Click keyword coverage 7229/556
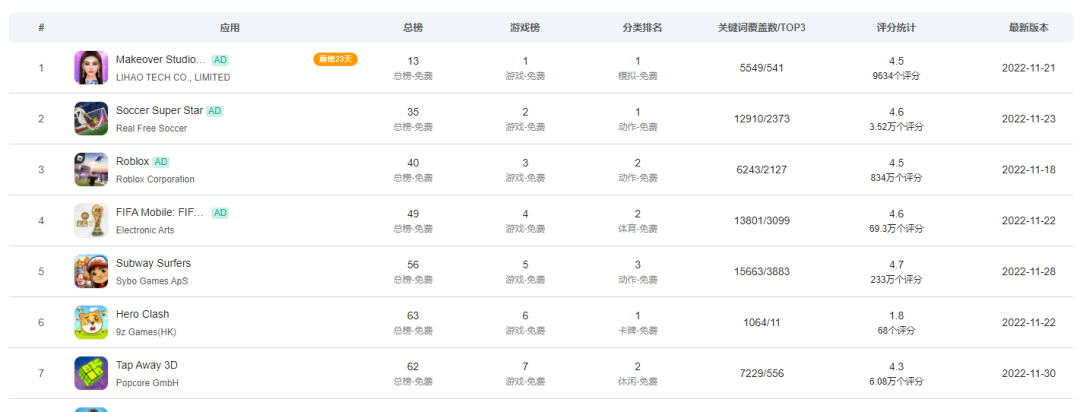Image resolution: width=1080 pixels, height=412 pixels. [762, 374]
